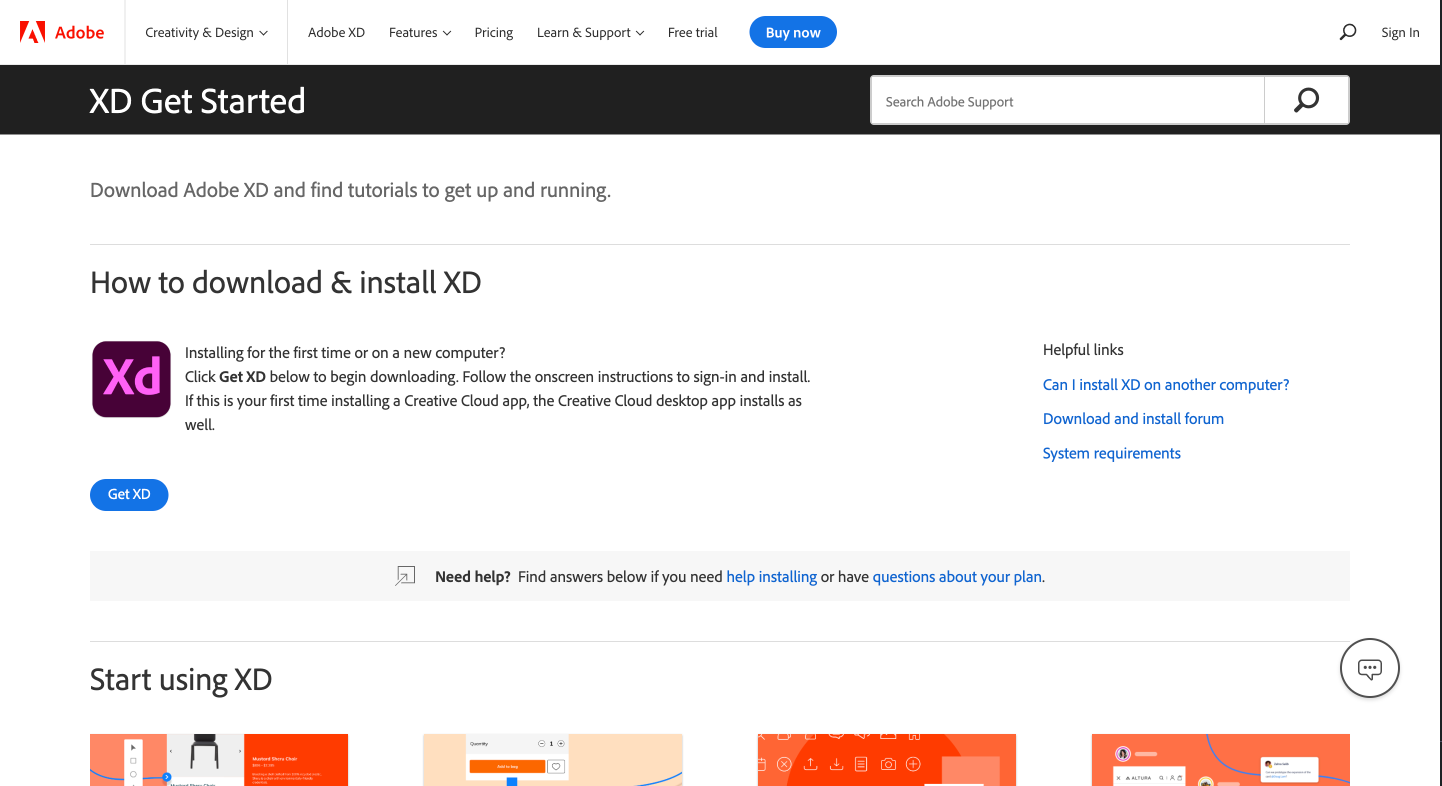Click the Adobe Support search magnifier button
Screen dimensions: 1442x786
(1306, 100)
